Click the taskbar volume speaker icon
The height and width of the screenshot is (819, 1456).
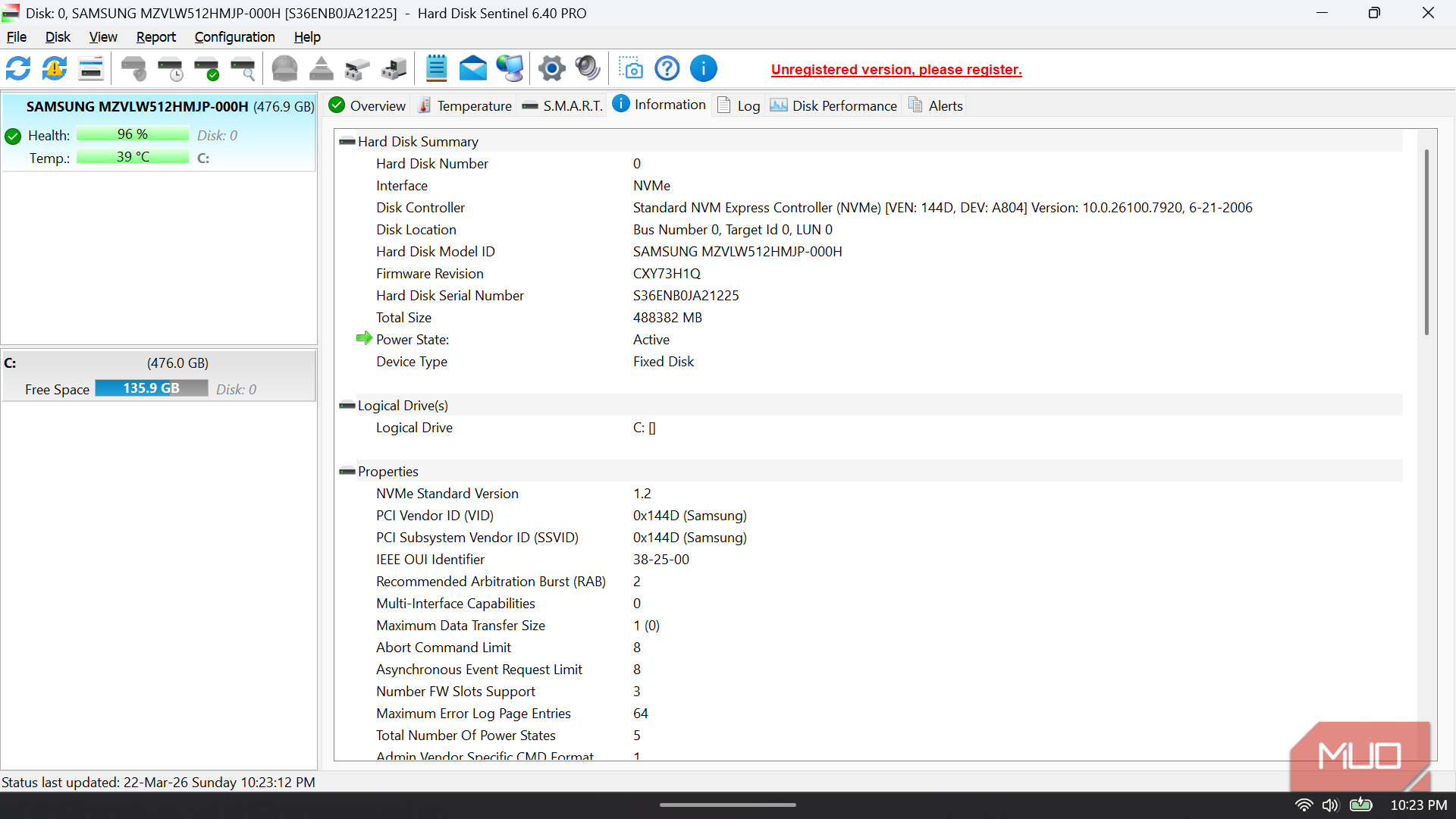[1331, 805]
